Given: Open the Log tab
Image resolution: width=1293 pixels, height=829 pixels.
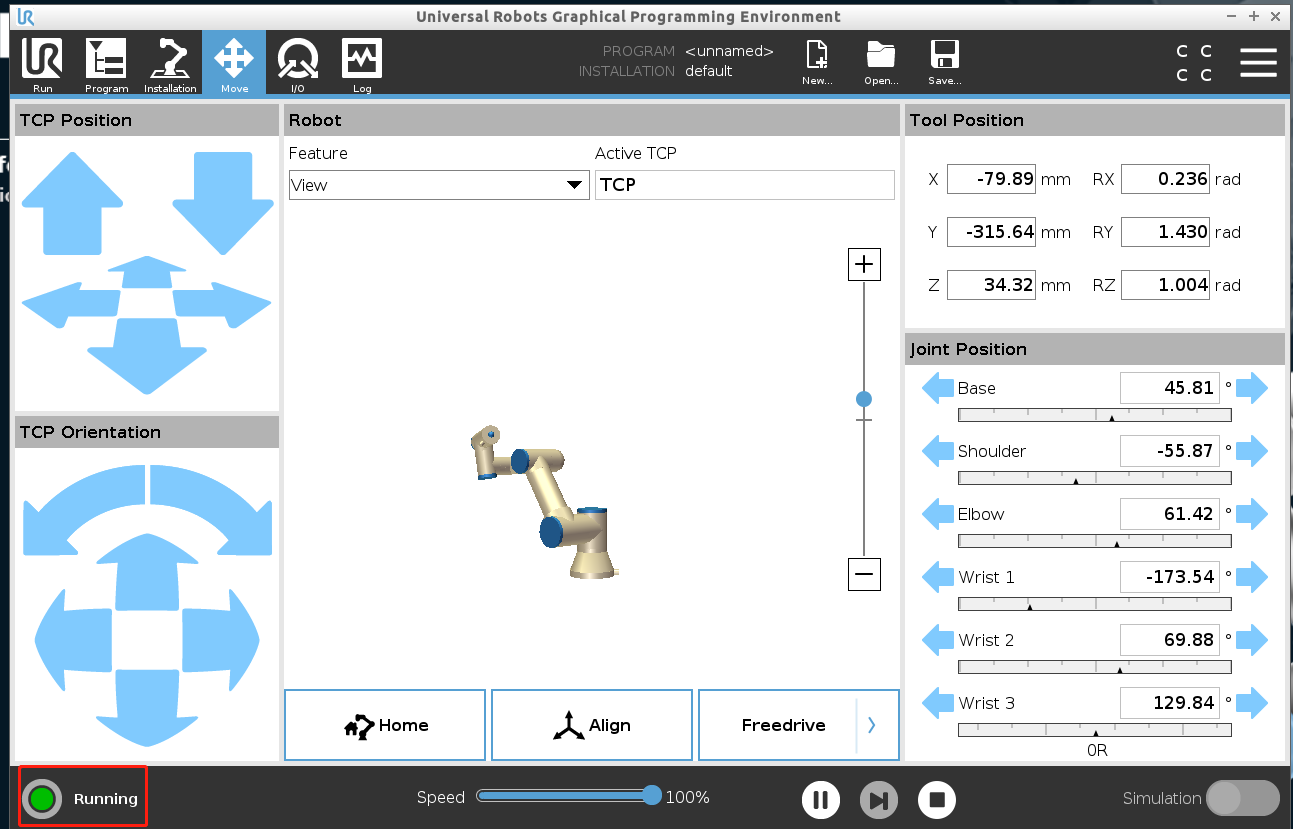Looking at the screenshot, I should 362,64.
